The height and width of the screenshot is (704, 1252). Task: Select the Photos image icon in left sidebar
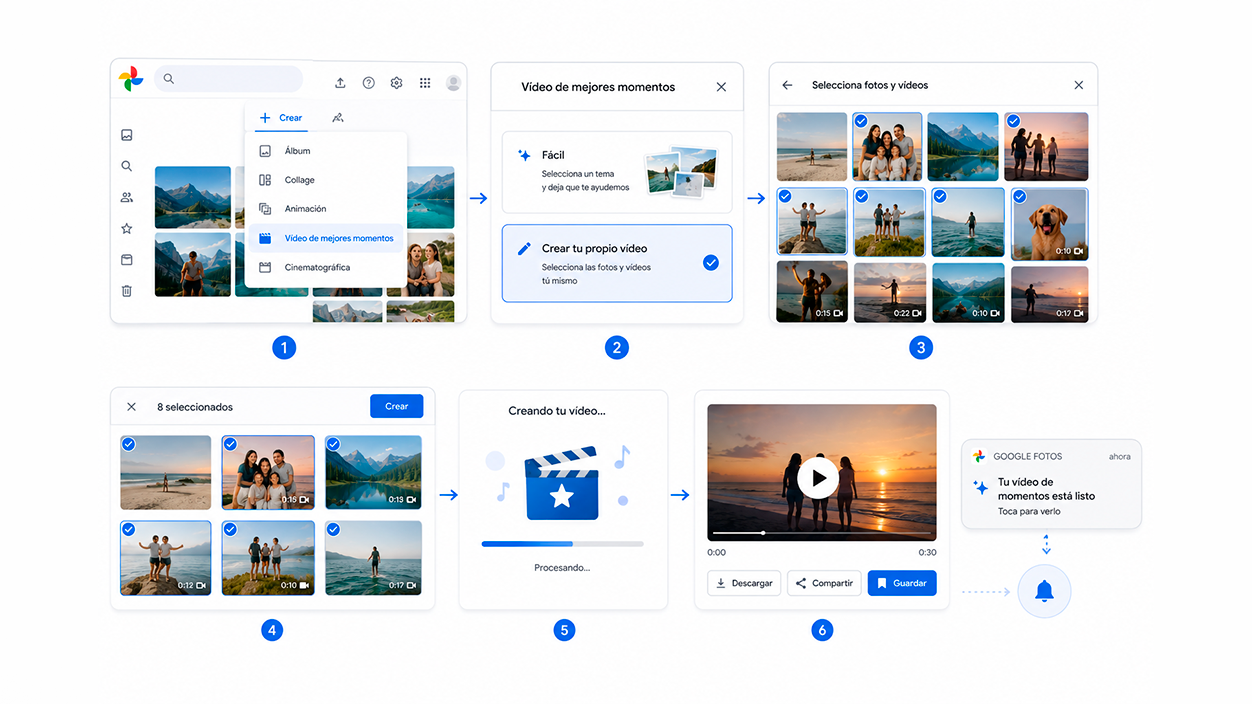(127, 135)
